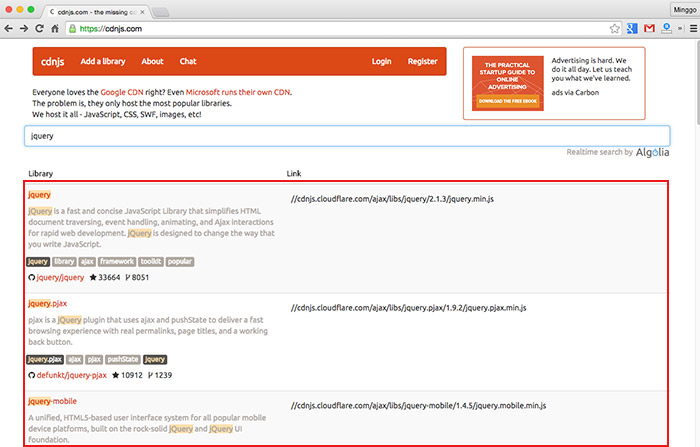Viewport: 700px width, 447px height.
Task: Open the defunkt/jquery-pjax GitHub link
Action: click(x=71, y=375)
